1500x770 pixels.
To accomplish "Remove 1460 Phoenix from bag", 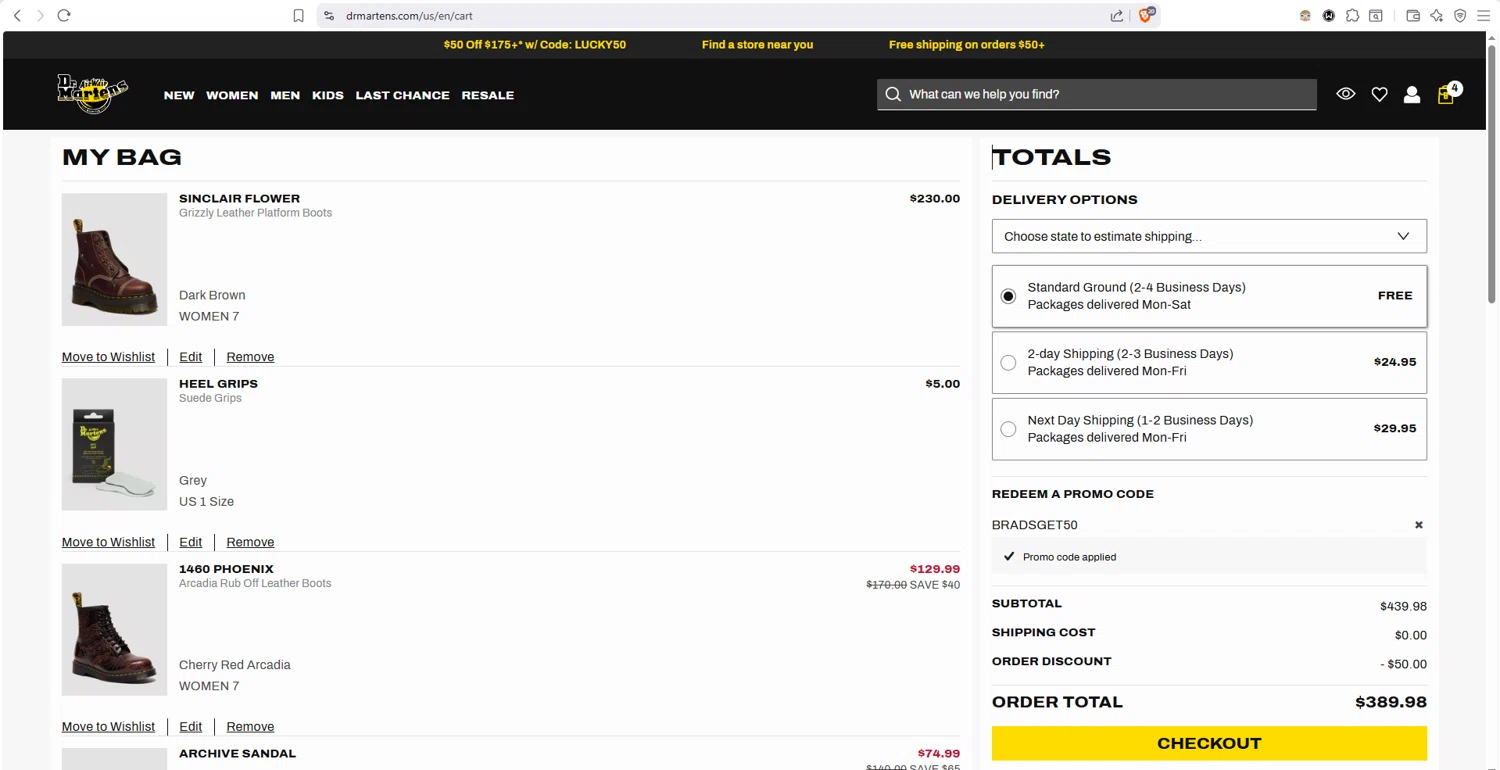I will tap(250, 727).
